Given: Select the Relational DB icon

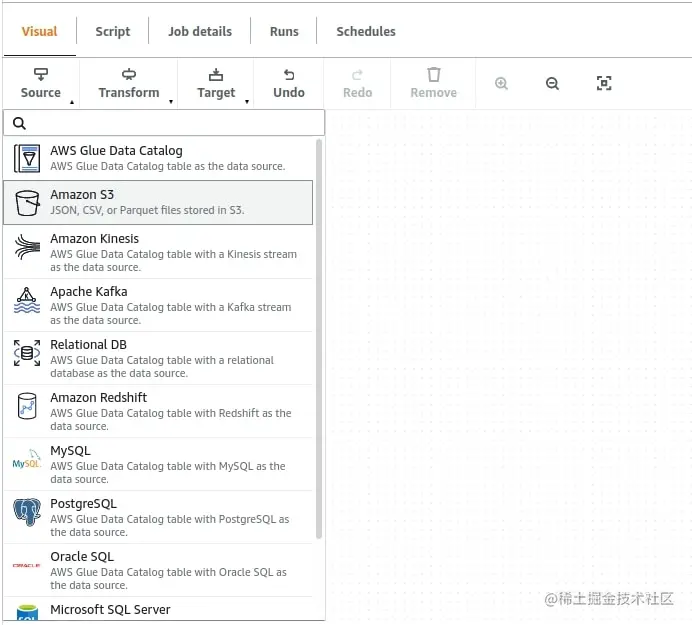Looking at the screenshot, I should 27,353.
